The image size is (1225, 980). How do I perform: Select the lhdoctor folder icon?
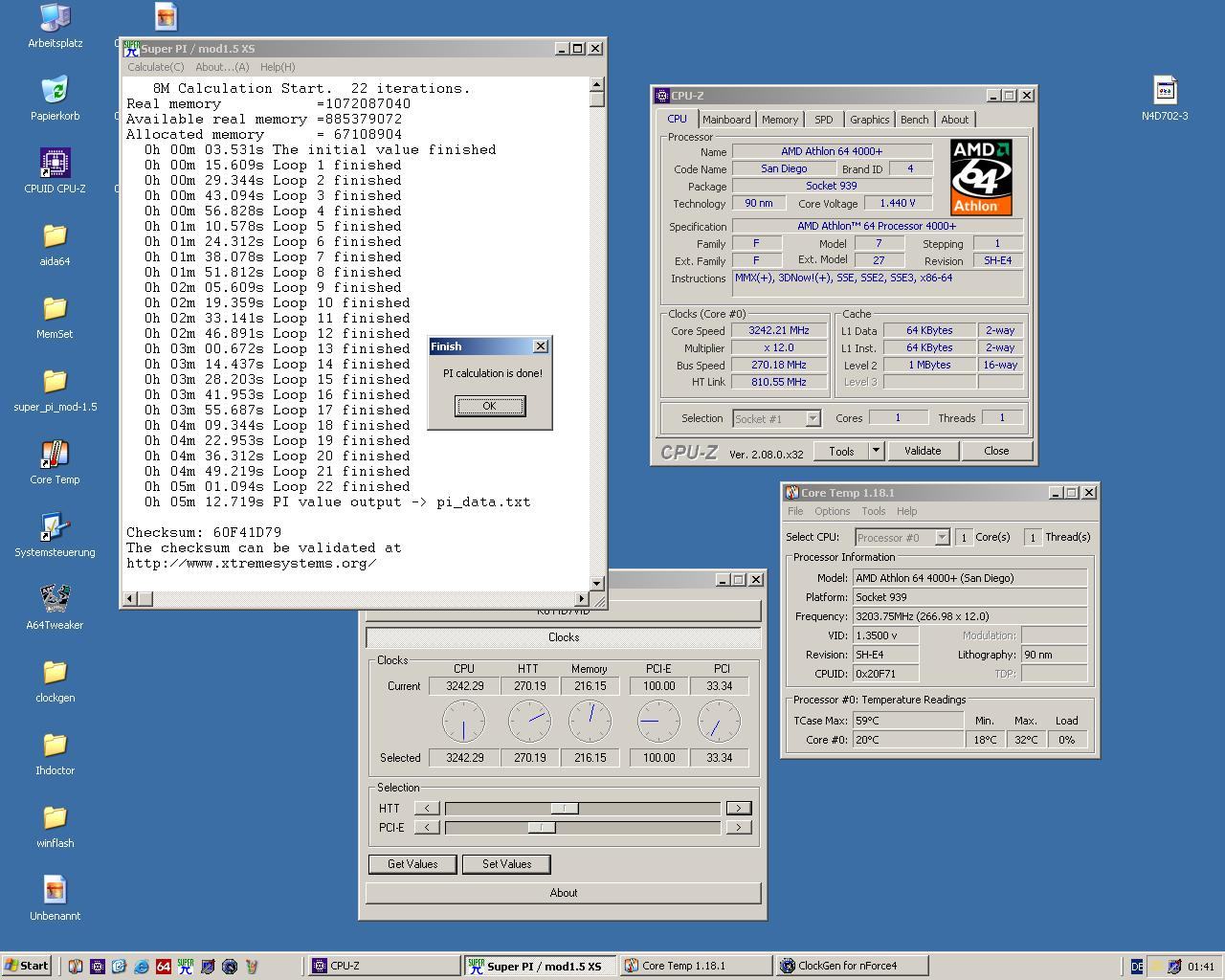(55, 753)
